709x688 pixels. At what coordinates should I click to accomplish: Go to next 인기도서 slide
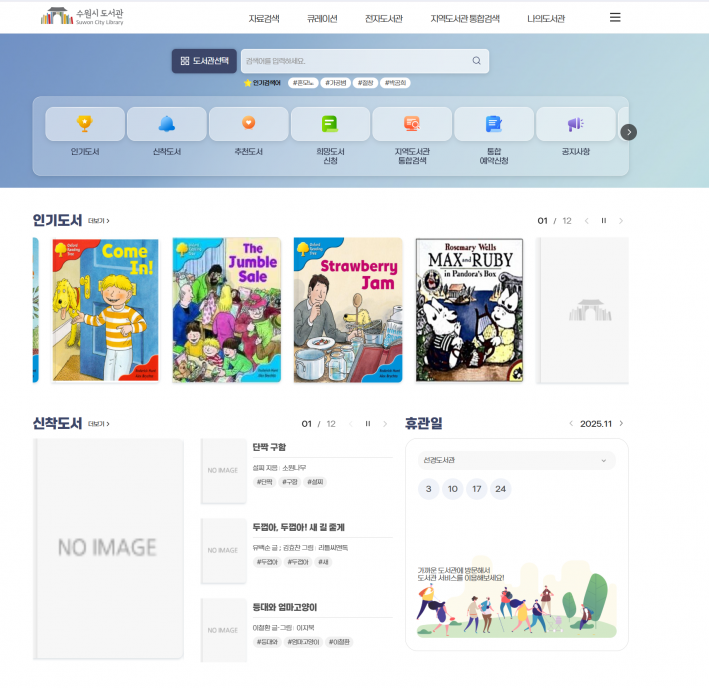click(x=621, y=221)
